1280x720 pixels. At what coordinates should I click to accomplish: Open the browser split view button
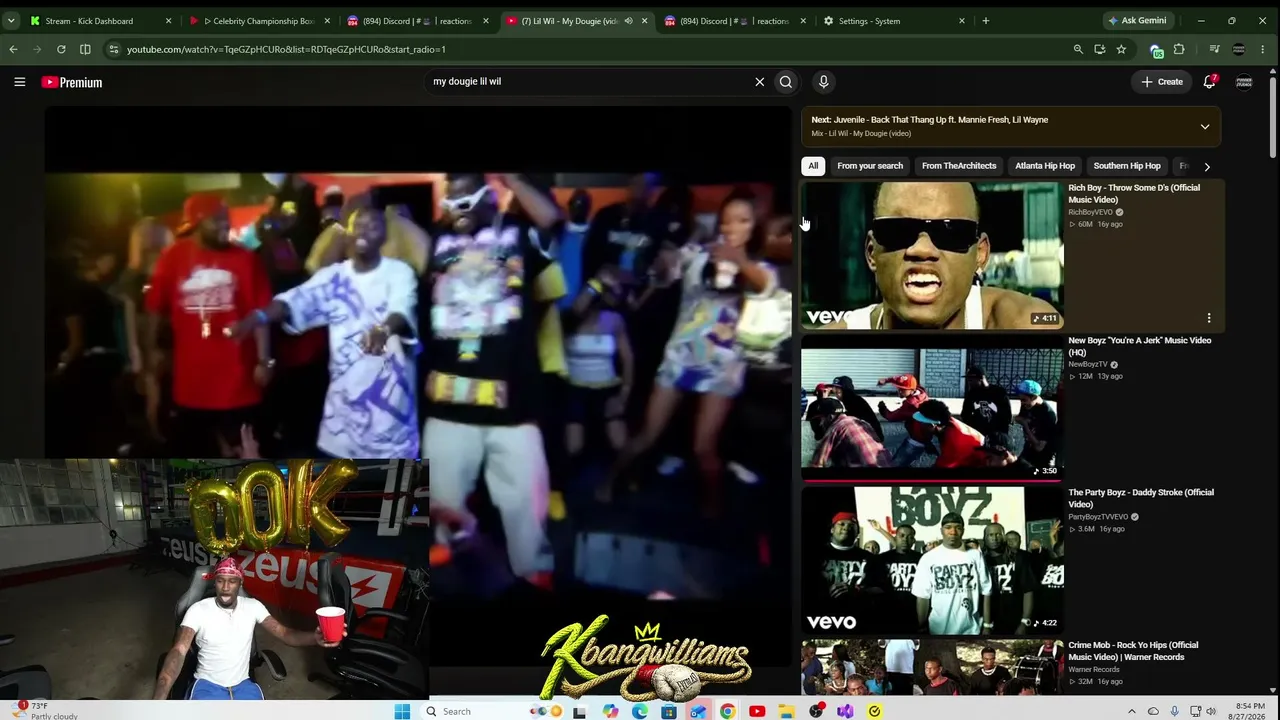[x=85, y=49]
